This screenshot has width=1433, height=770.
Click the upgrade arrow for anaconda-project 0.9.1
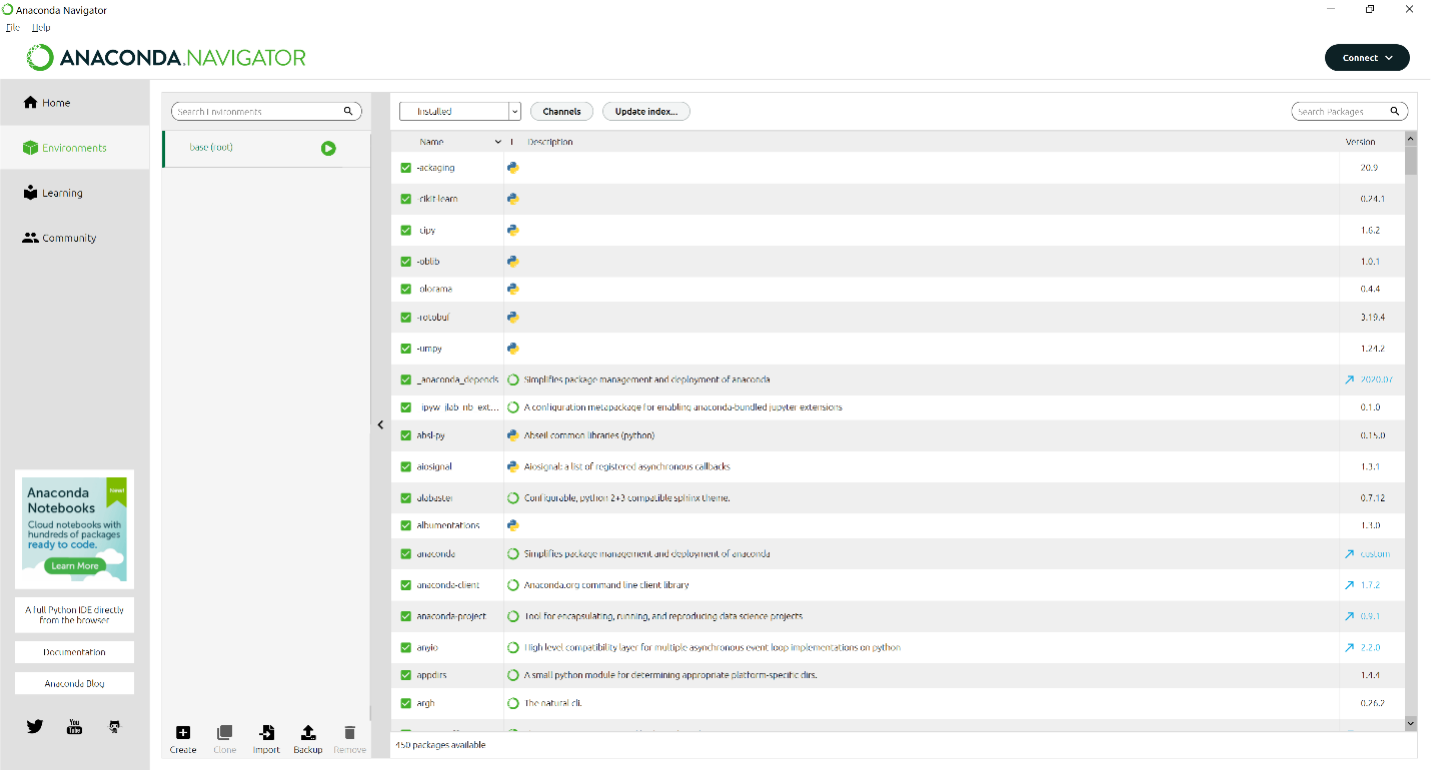coord(1350,616)
